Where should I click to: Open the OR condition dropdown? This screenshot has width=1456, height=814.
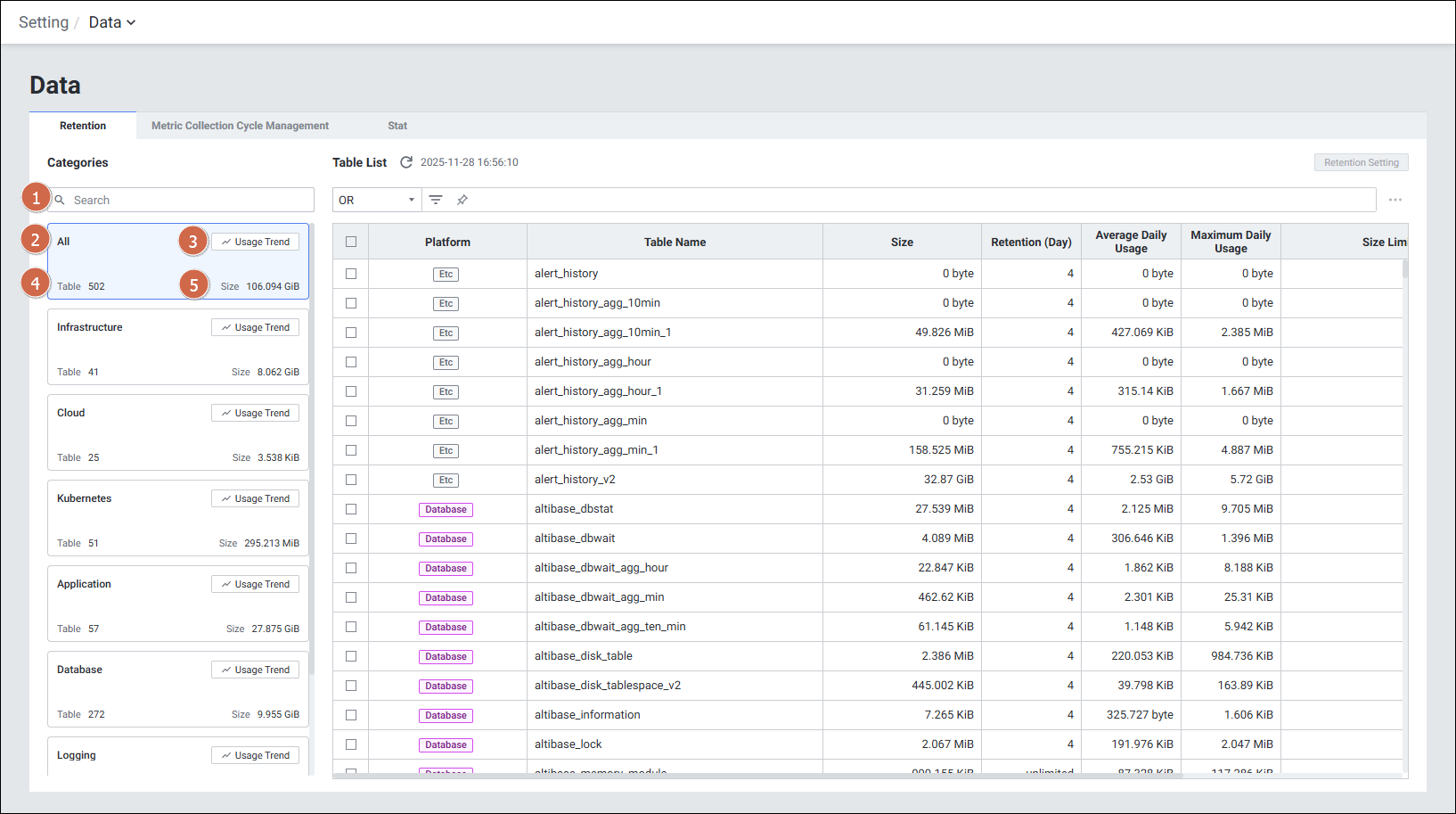(376, 200)
